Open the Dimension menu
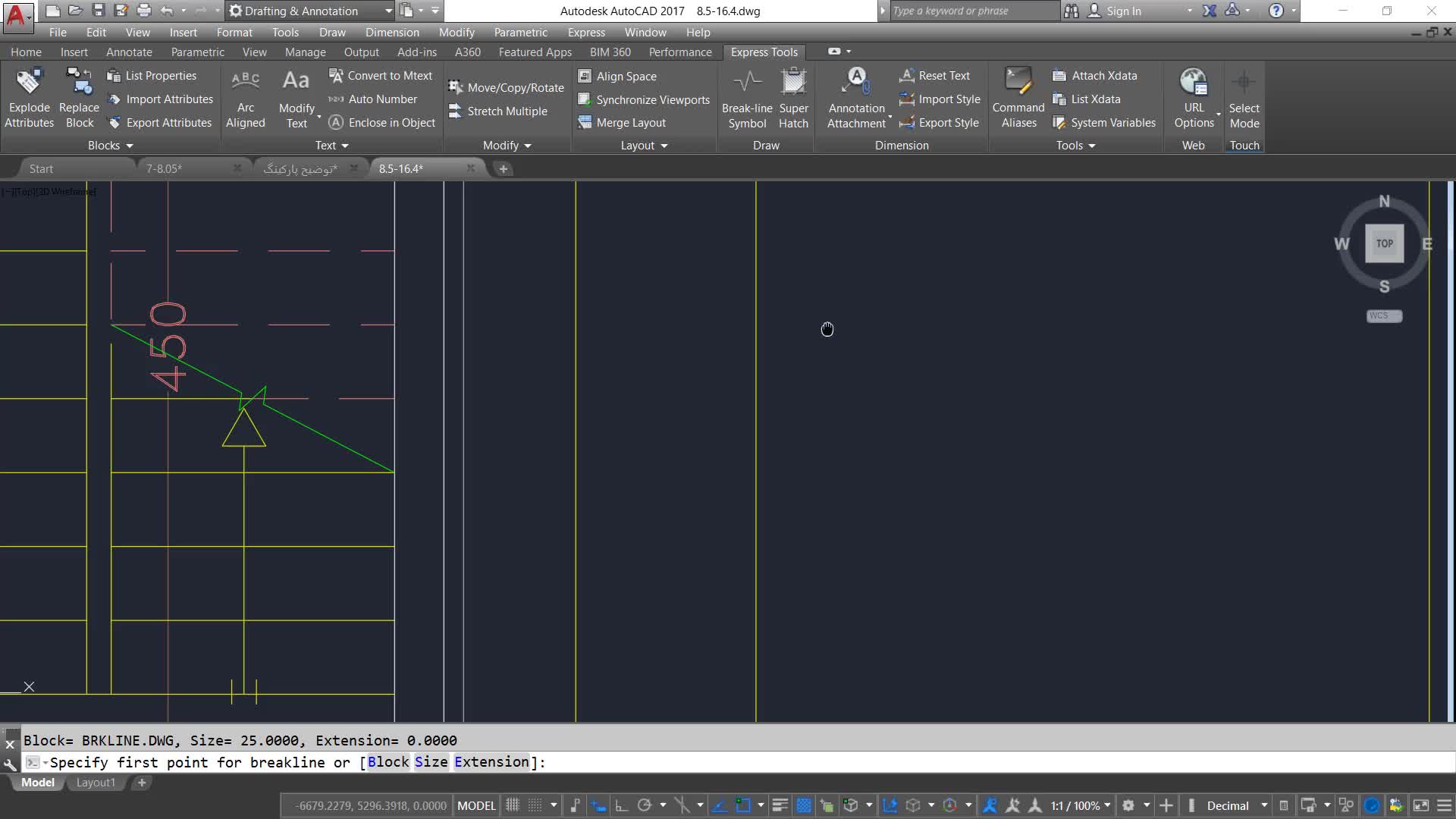 pos(392,32)
